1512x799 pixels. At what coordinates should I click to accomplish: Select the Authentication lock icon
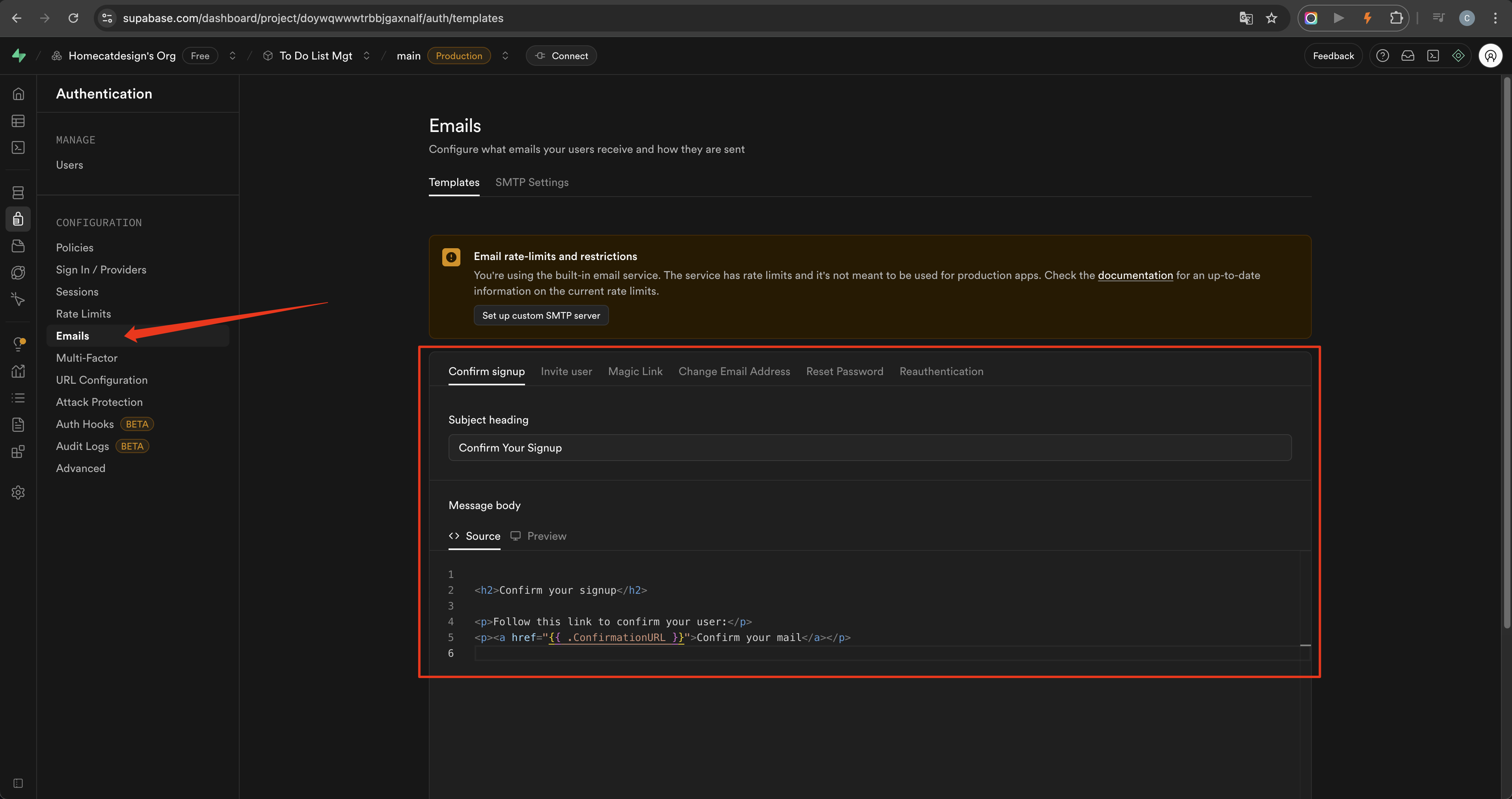[x=18, y=219]
